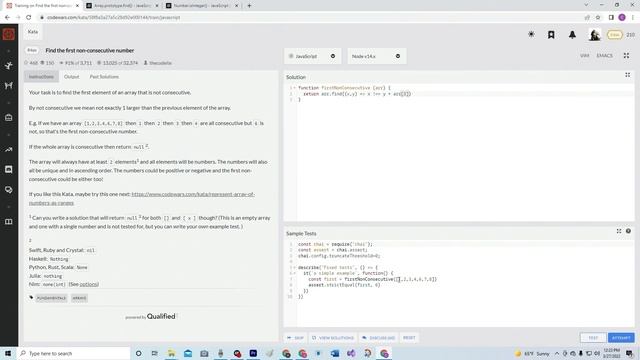The image size is (640, 360).
Task: Open the bookmarks icon in header
Action: click(551, 35)
